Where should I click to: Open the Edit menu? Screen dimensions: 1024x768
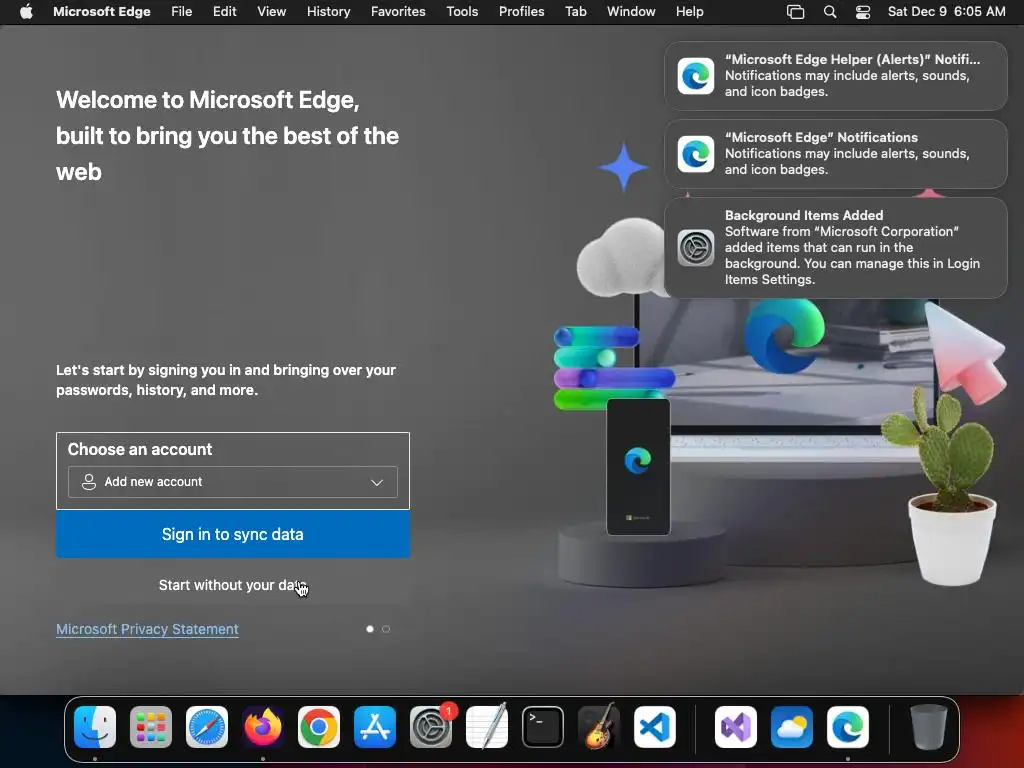pos(225,12)
